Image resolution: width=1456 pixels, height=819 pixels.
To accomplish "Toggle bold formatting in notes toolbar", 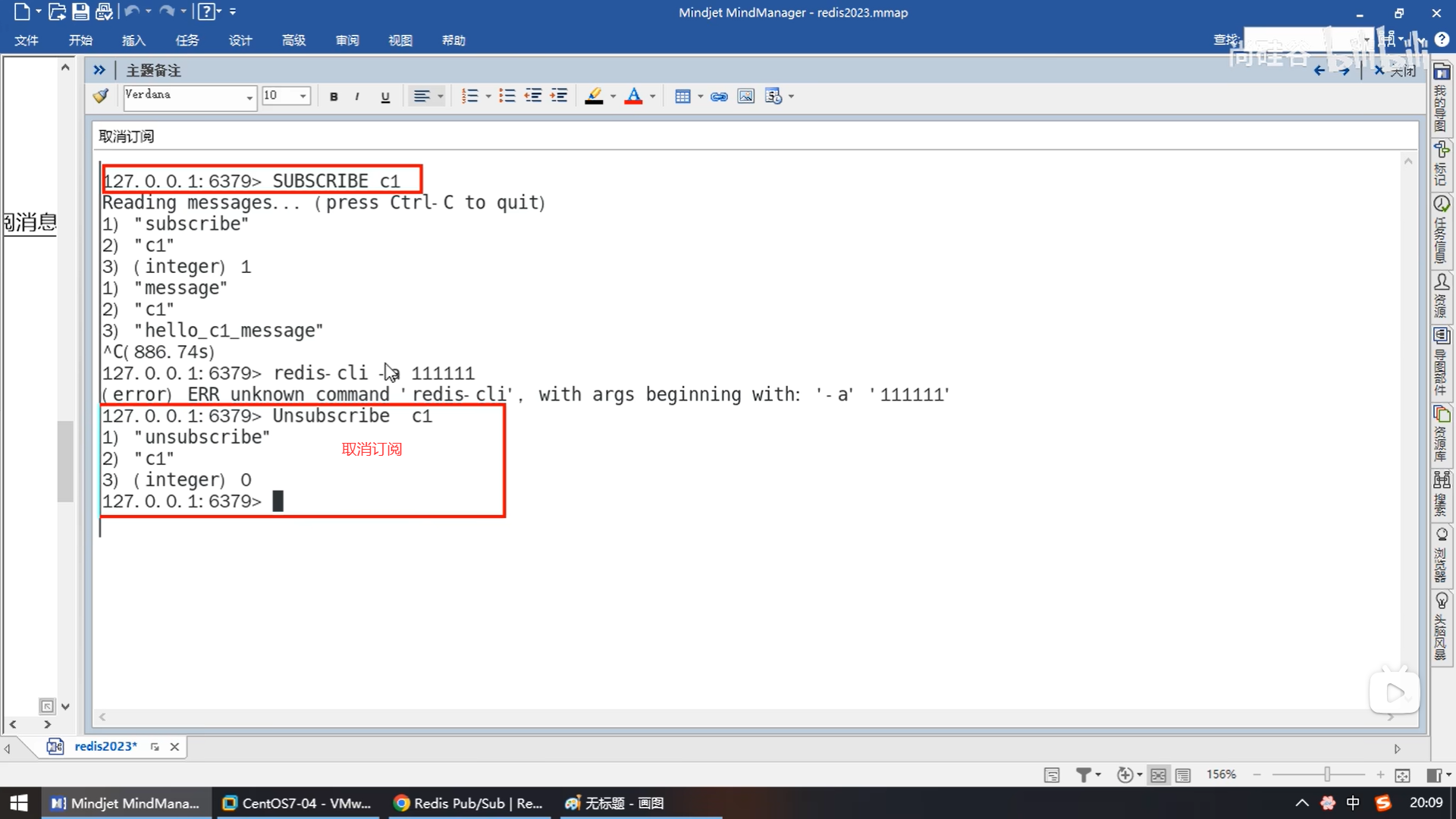I will coord(334,96).
